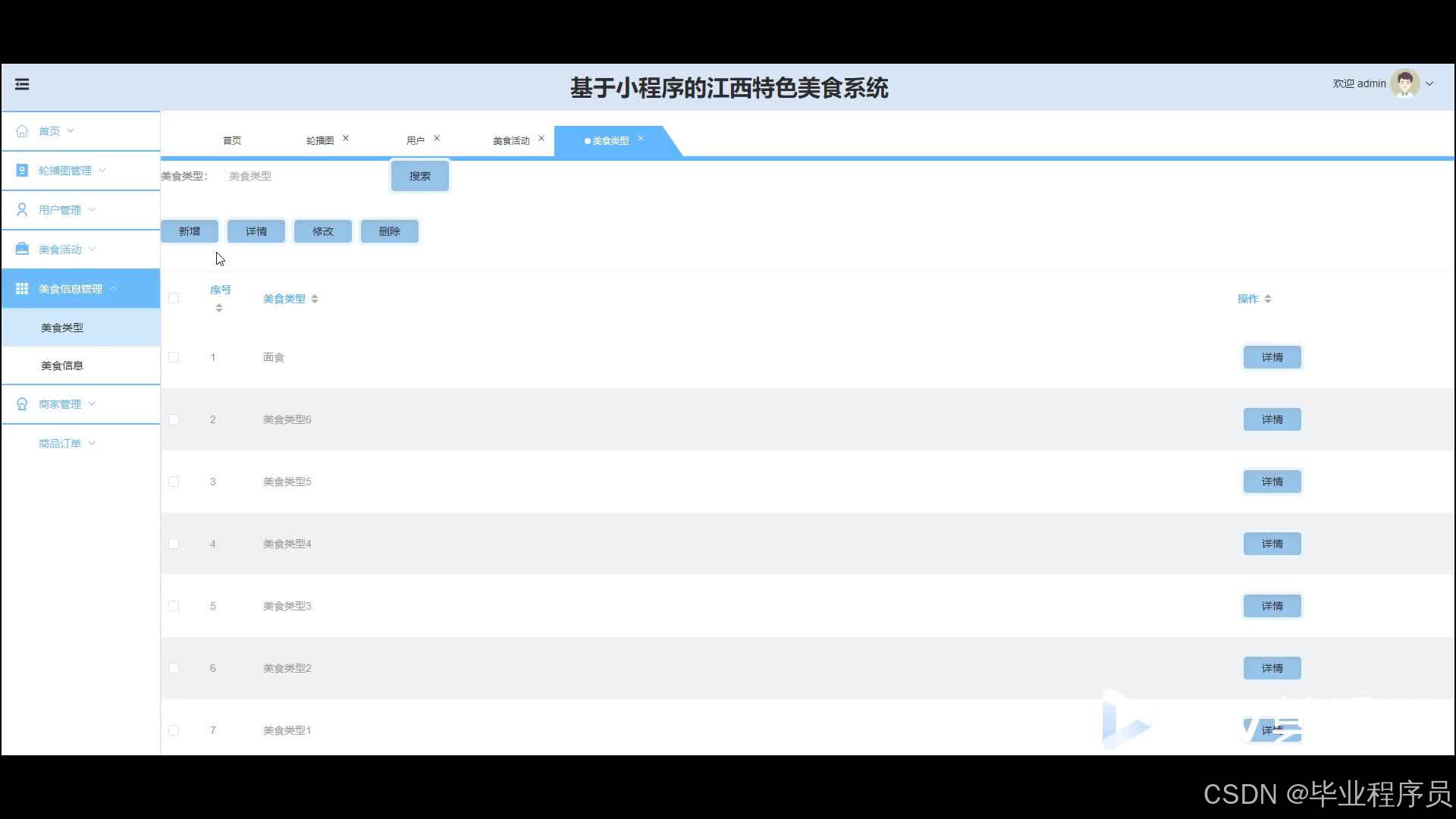Click the merchant management badge icon

[22, 404]
